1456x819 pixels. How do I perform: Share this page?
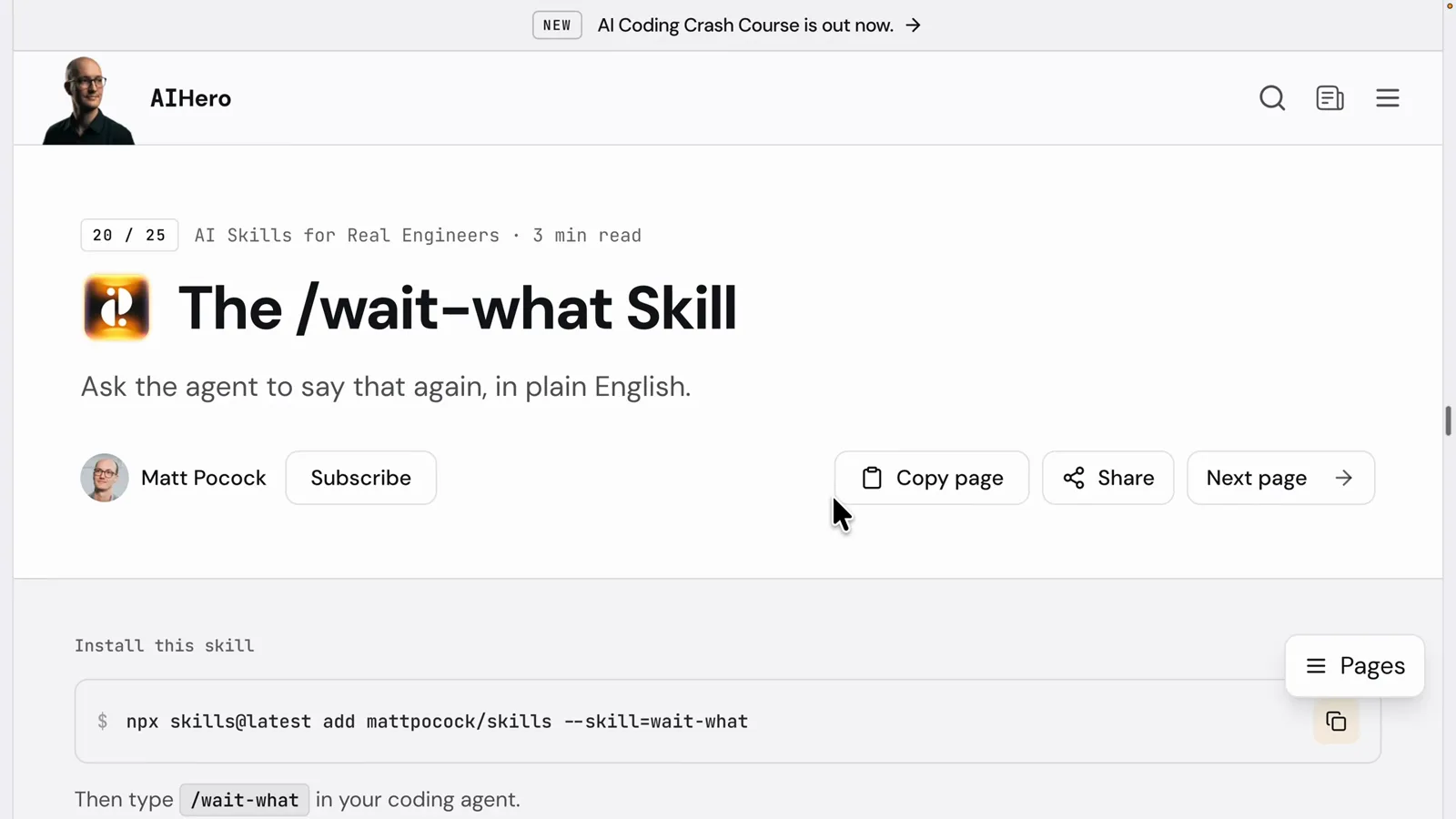click(x=1107, y=478)
